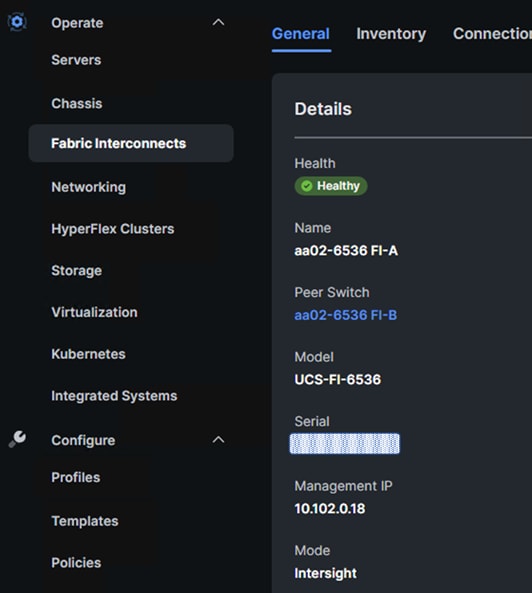
Task: Open HyperFlex Clusters sidebar item
Action: tap(113, 229)
